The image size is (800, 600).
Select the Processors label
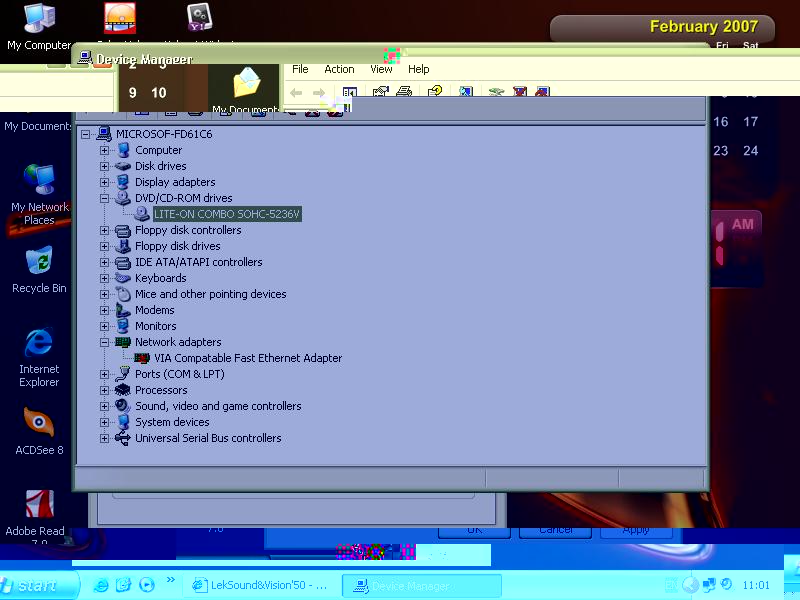click(161, 390)
